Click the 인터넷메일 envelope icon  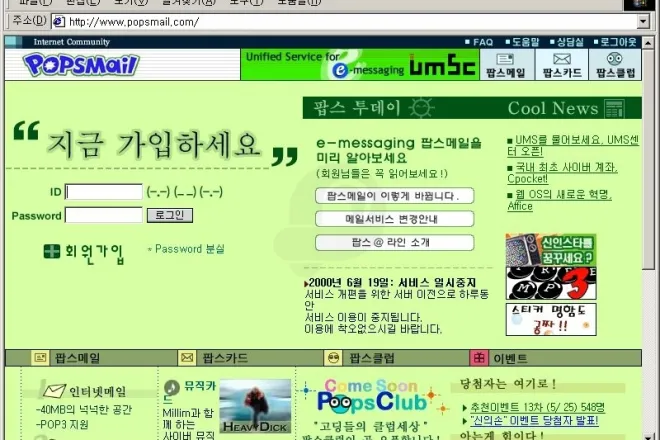coord(54,391)
